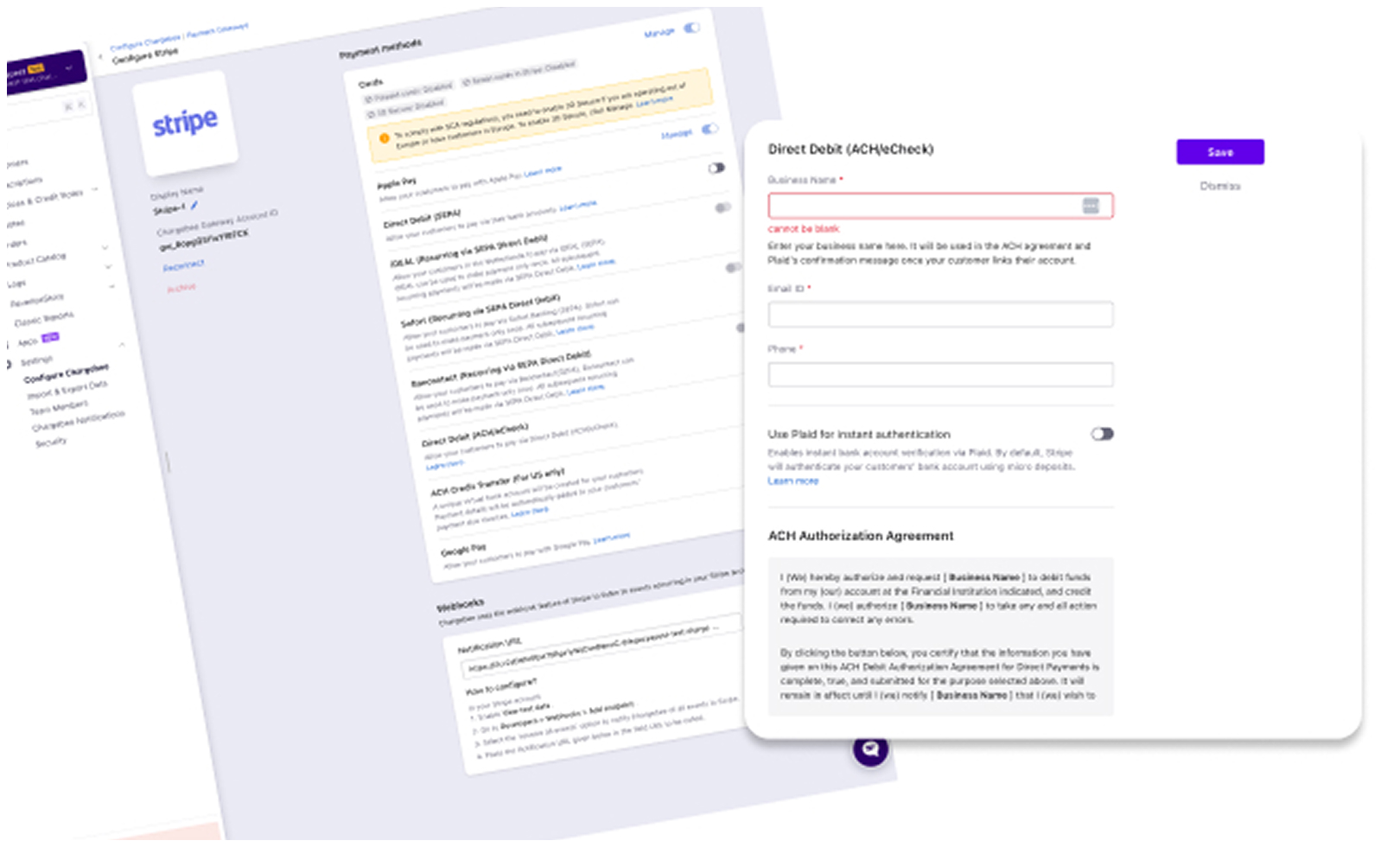Collapse the Apps section in the sidebar

pos(122,346)
